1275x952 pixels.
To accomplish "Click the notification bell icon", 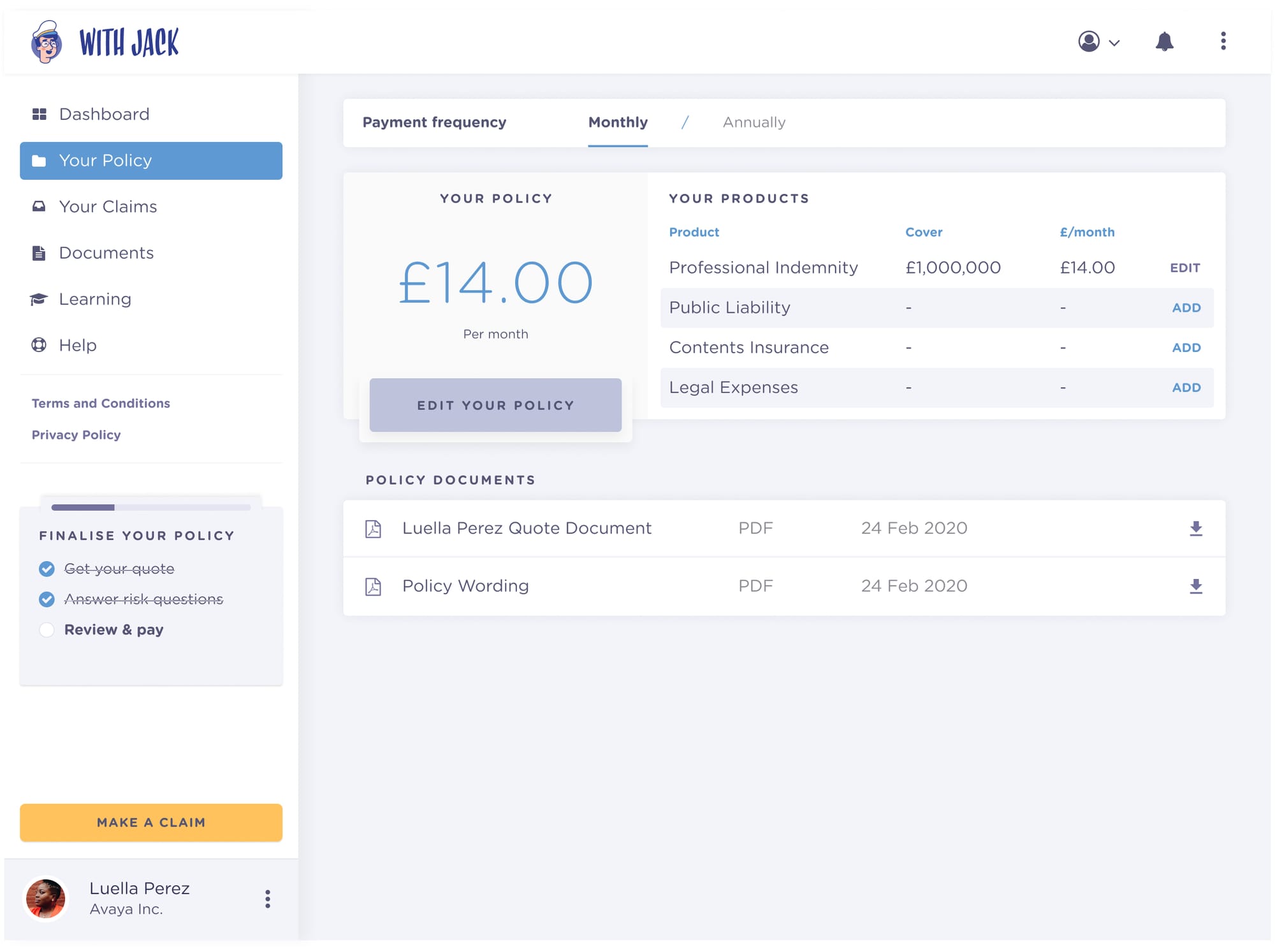I will [x=1164, y=42].
